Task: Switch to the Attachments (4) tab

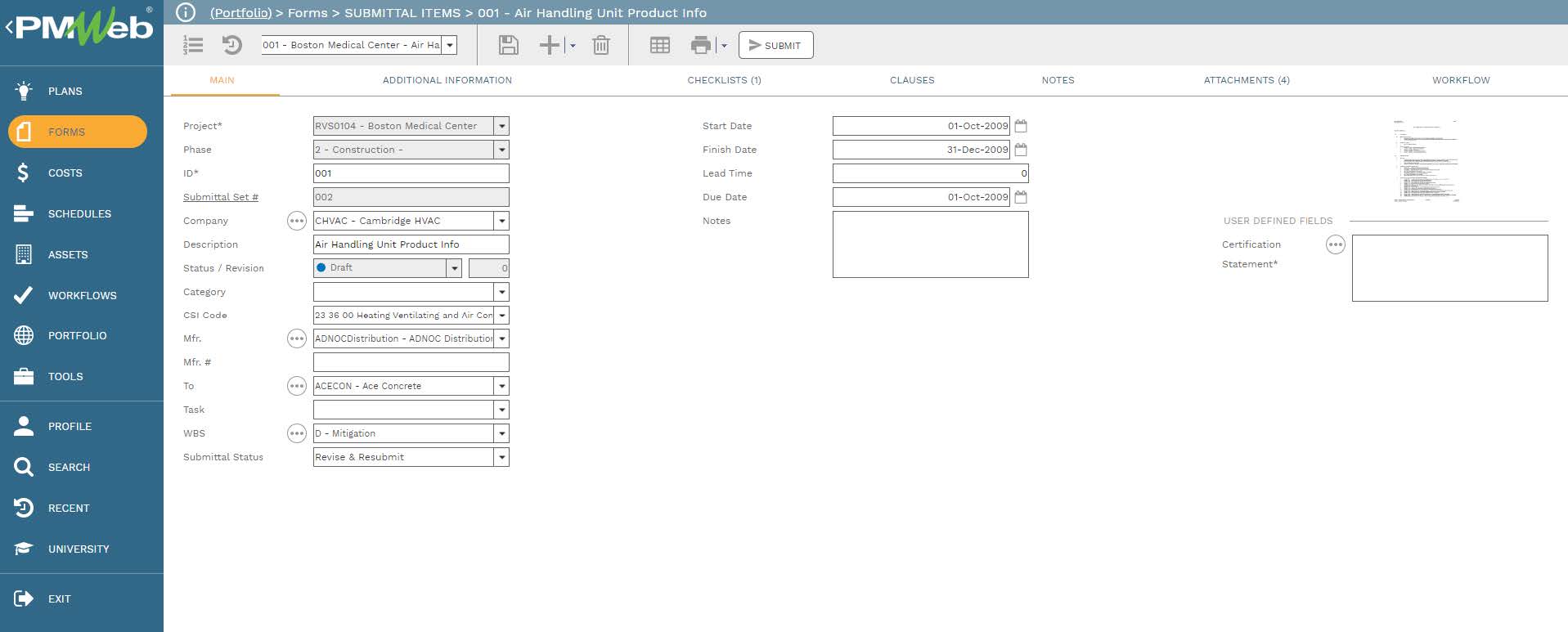Action: pyautogui.click(x=1247, y=80)
